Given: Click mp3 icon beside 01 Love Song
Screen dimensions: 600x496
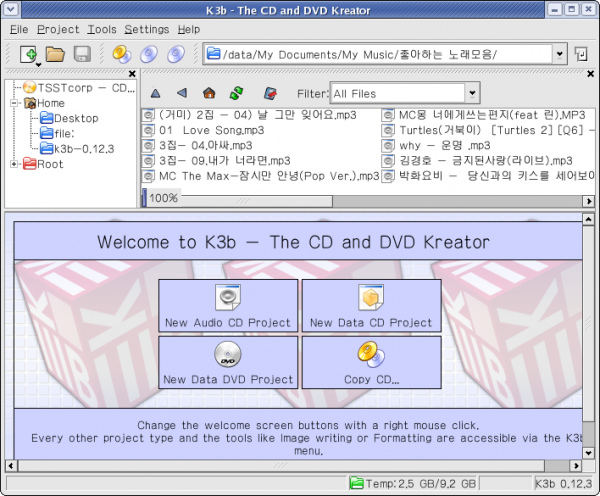Looking at the screenshot, I should (x=148, y=131).
